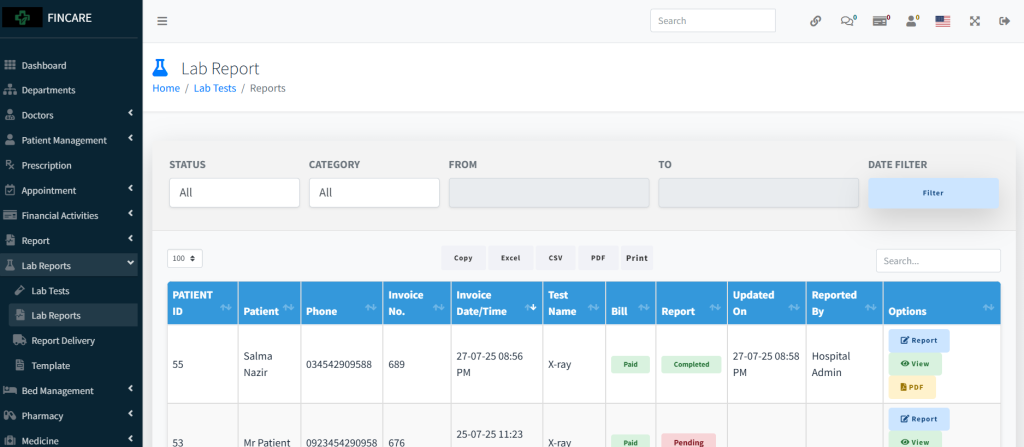The height and width of the screenshot is (447, 1024).
Task: Click the link chain icon in header
Action: 815,21
